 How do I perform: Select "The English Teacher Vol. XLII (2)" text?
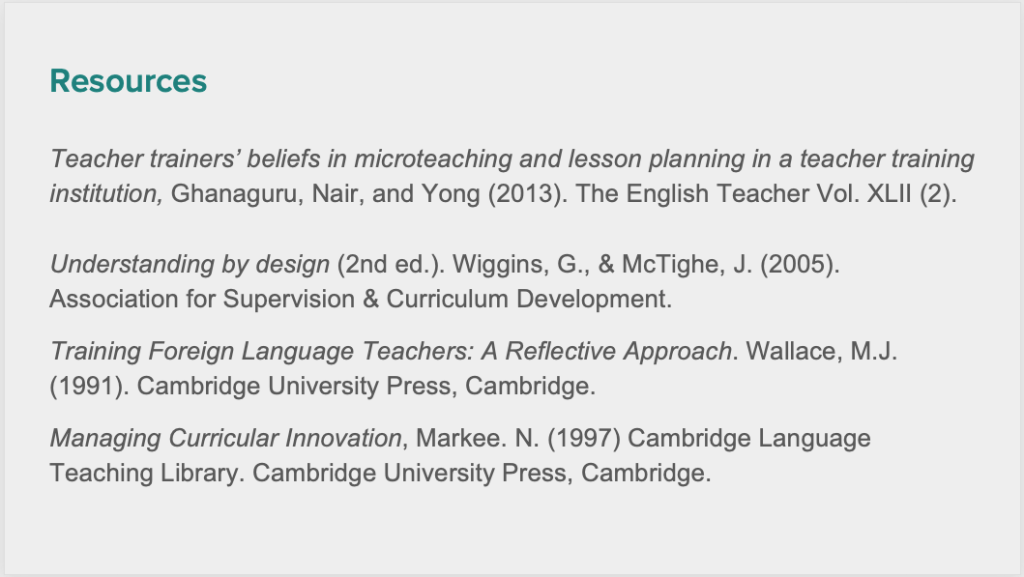pyautogui.click(x=766, y=194)
